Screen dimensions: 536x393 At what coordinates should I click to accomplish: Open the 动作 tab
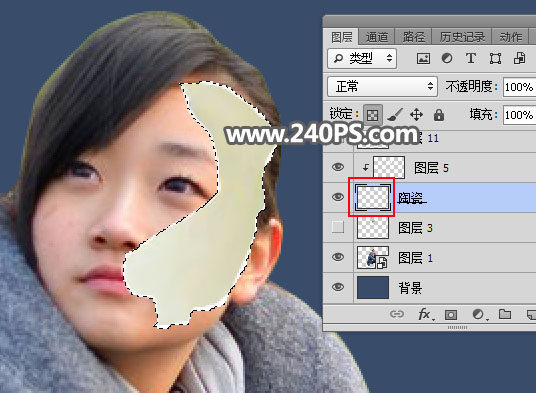point(511,37)
